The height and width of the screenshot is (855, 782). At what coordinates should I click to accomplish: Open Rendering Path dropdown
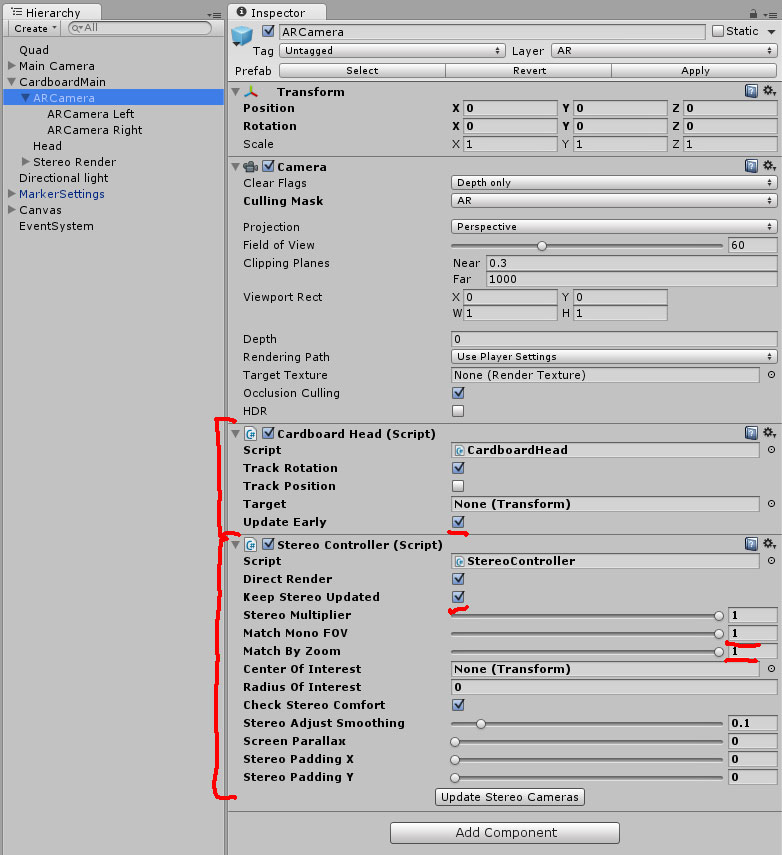tap(614, 356)
